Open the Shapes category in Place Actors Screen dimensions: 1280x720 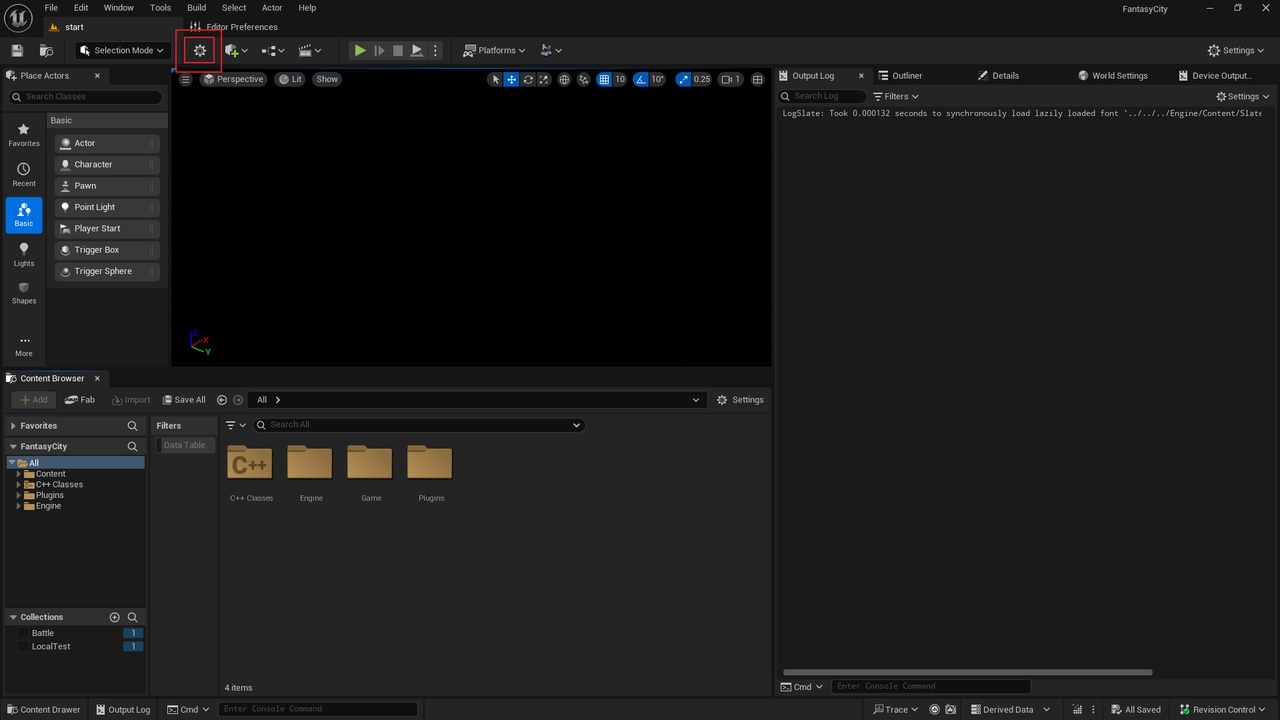click(24, 292)
